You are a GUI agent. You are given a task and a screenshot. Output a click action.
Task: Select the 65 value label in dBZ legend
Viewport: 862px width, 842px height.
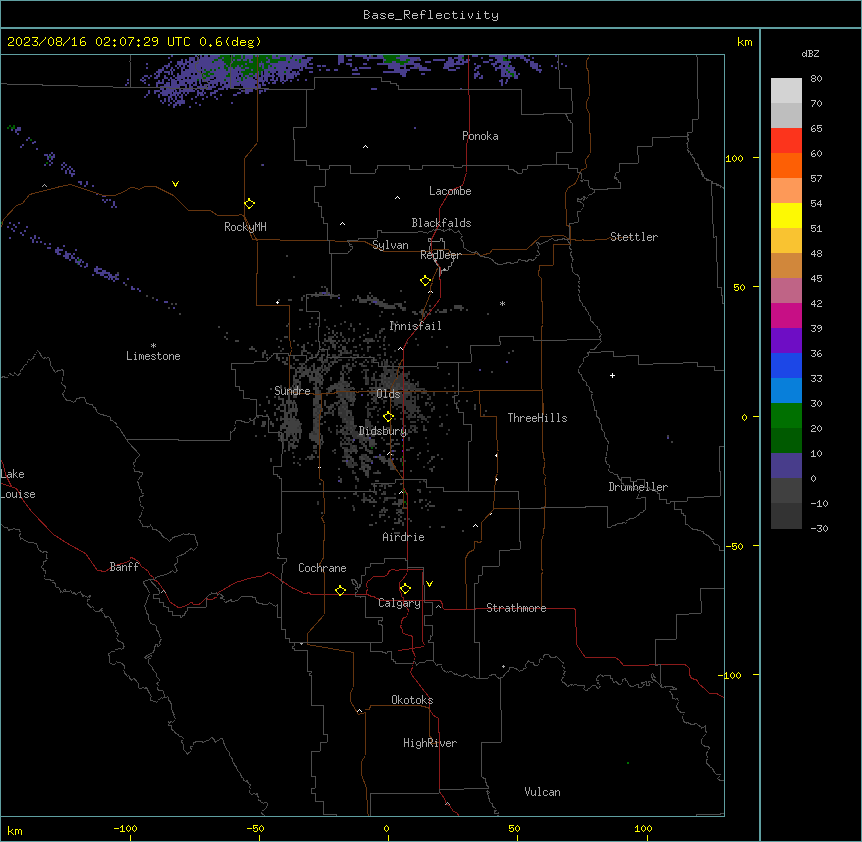(816, 129)
